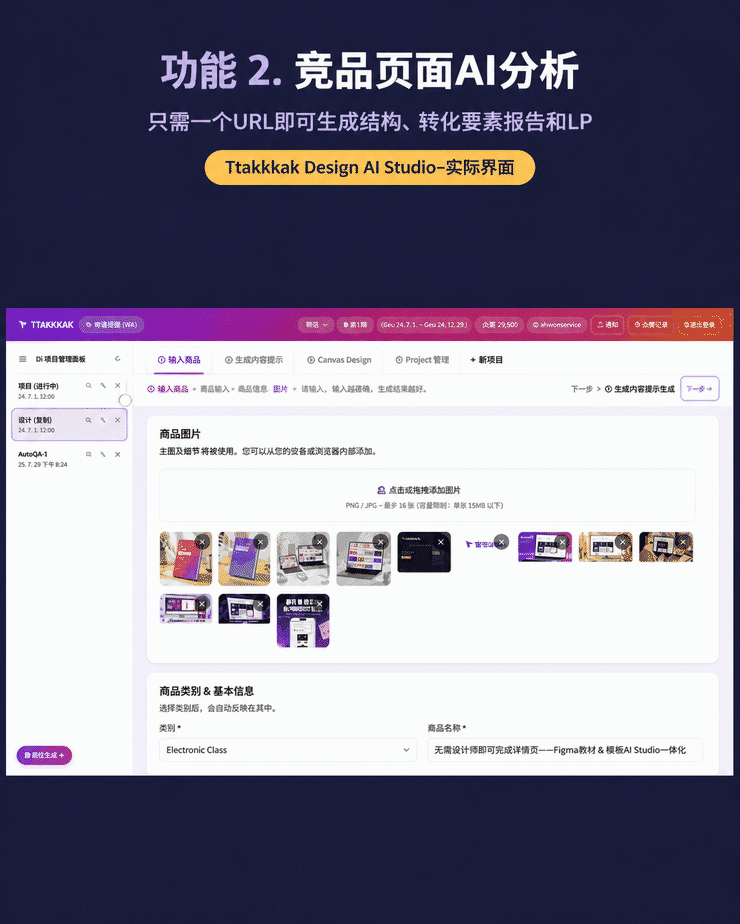
Task: Remove the single laptop product image
Action: click(381, 542)
